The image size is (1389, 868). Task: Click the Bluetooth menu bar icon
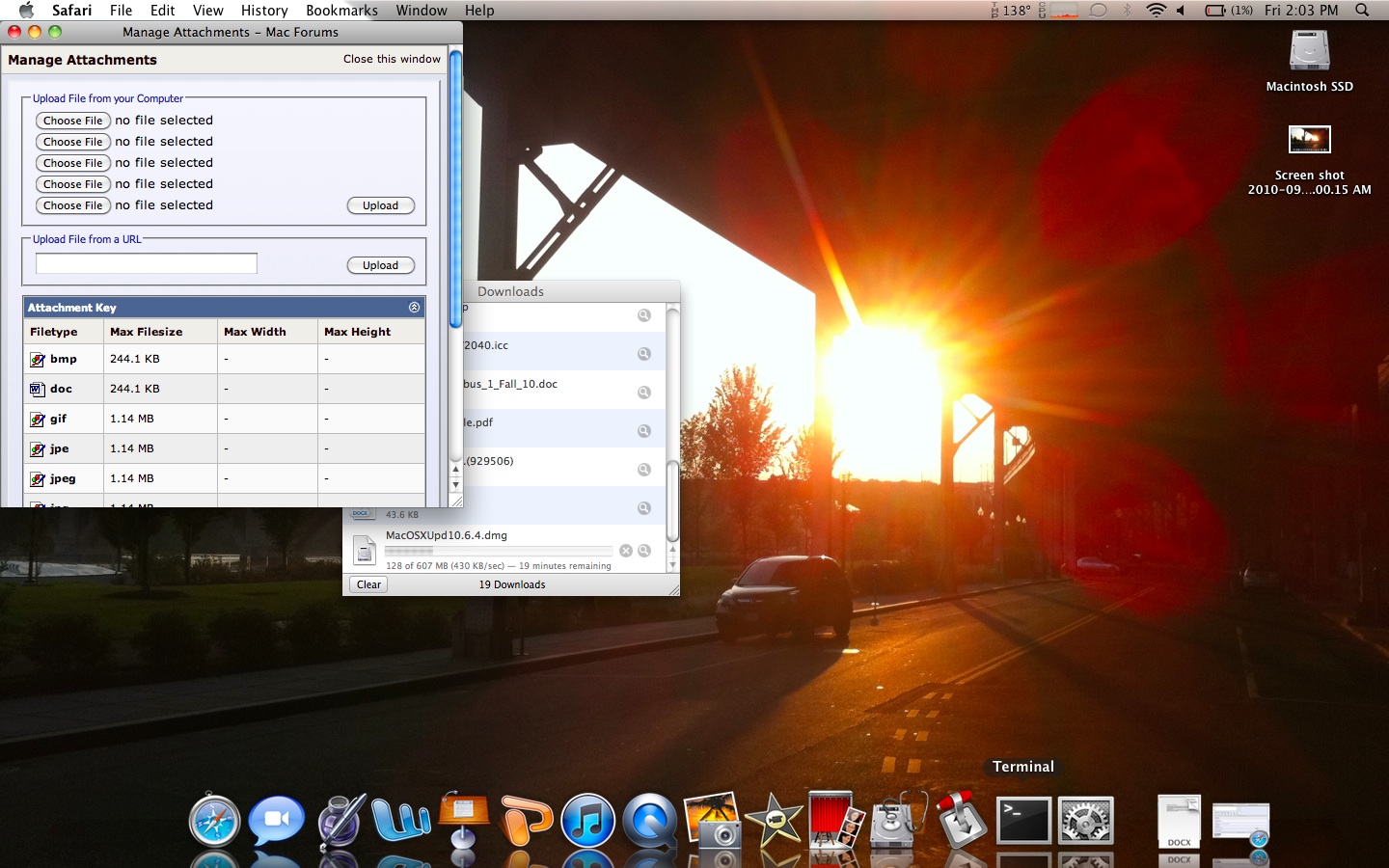(1127, 11)
